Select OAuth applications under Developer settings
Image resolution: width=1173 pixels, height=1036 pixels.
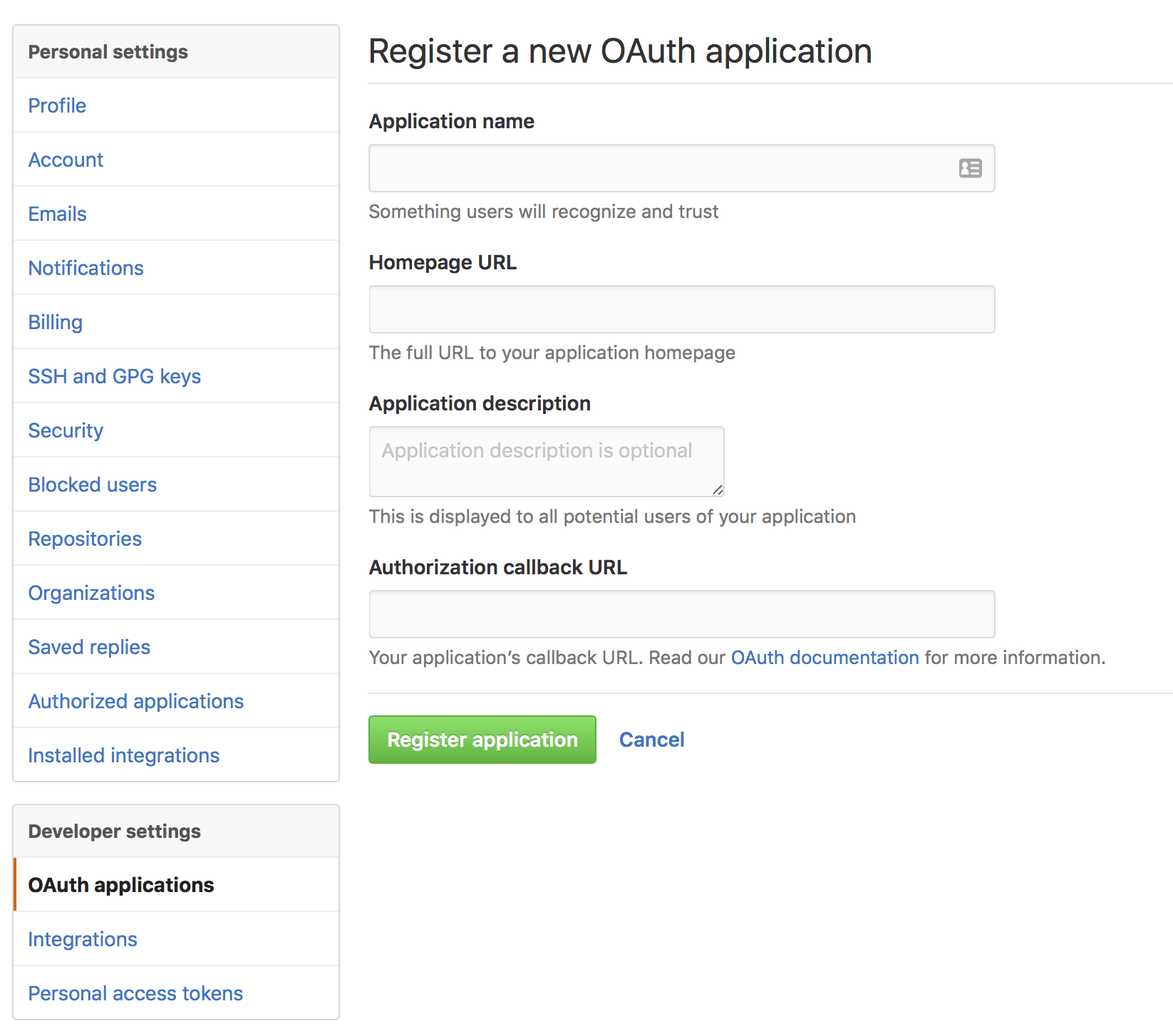pos(121,885)
